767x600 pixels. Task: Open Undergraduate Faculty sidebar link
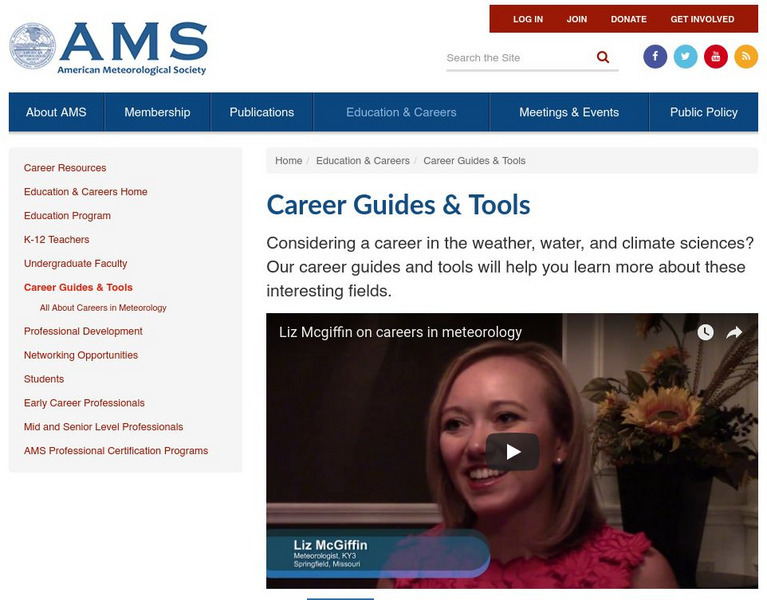(x=75, y=264)
